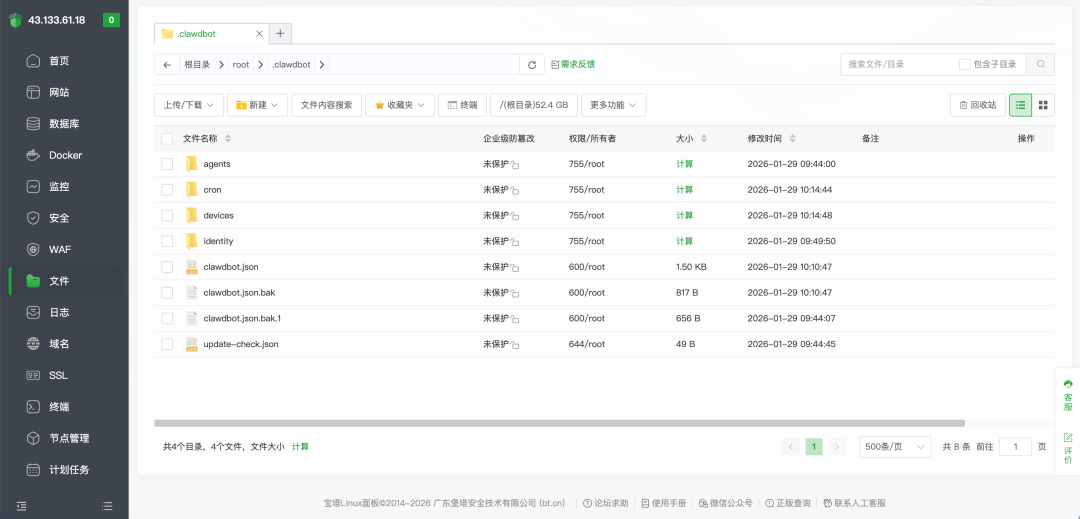The image size is (1080, 519).
Task: Close the .clawdbot tab
Action: (x=259, y=34)
